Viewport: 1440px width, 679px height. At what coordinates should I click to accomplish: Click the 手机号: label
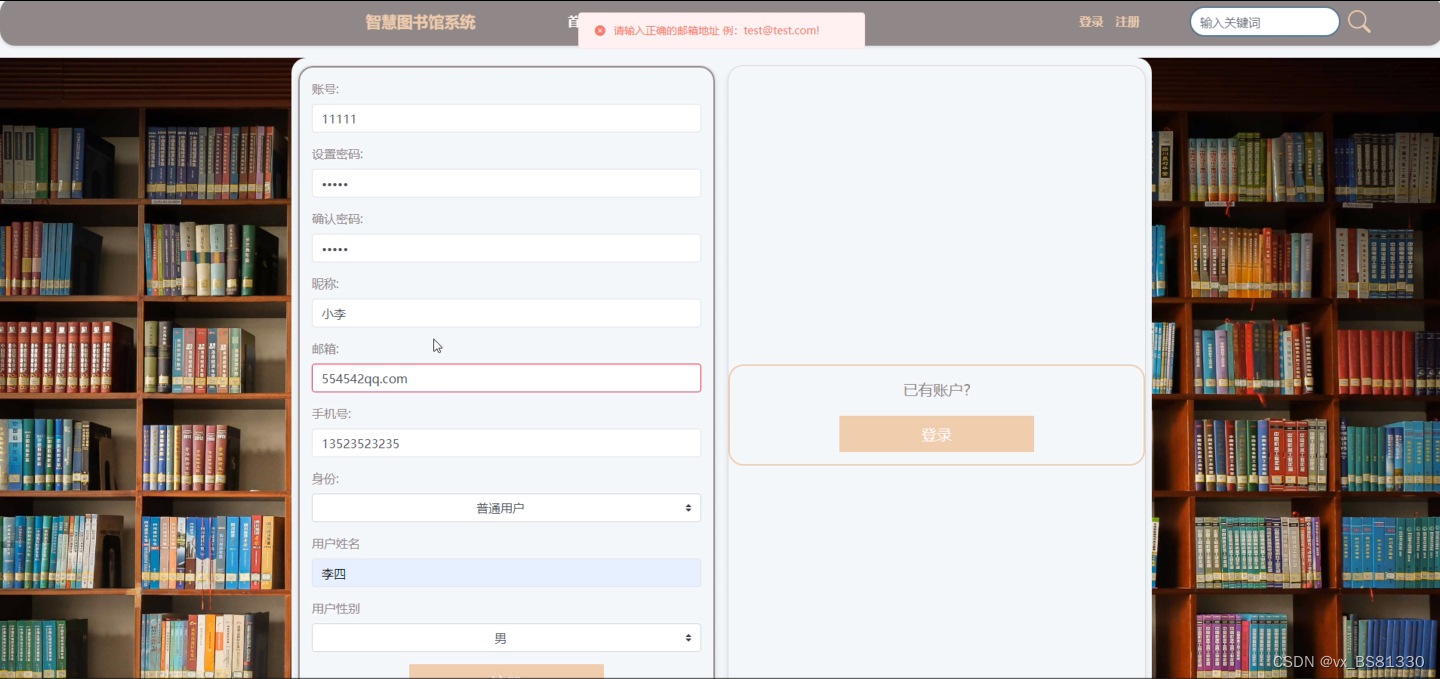[331, 414]
